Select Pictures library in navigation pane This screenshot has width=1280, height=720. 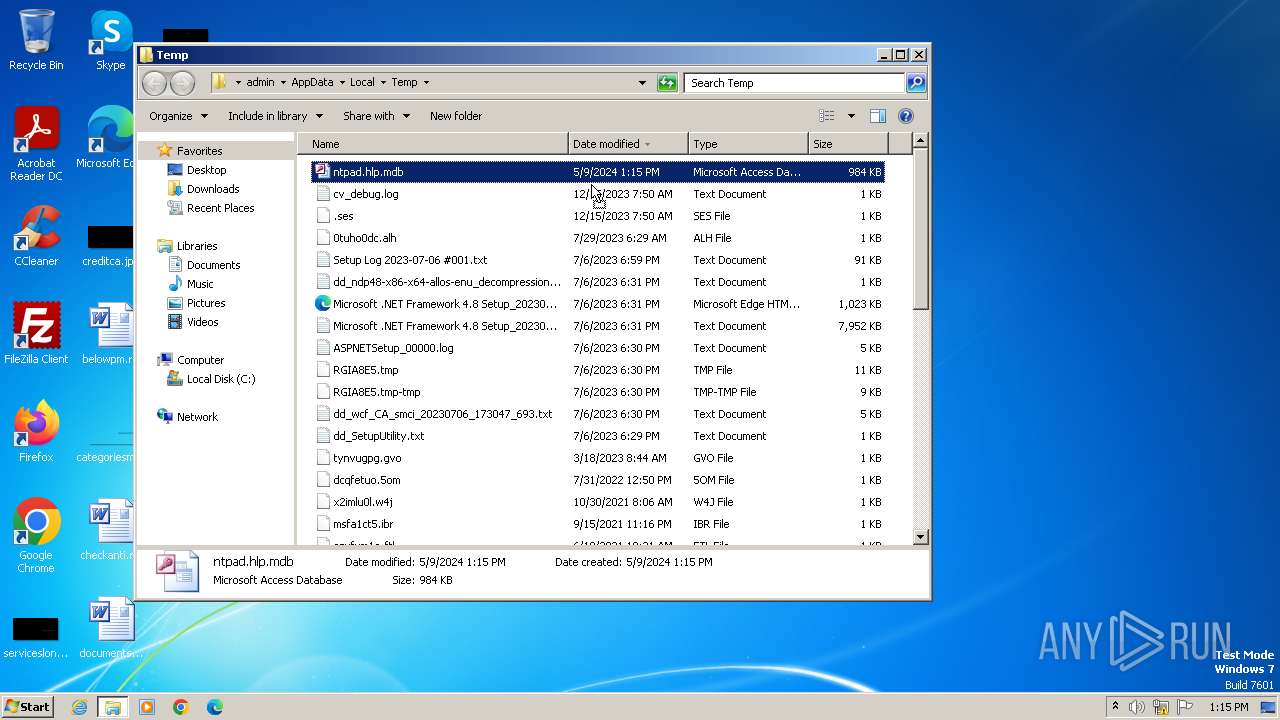tap(206, 303)
